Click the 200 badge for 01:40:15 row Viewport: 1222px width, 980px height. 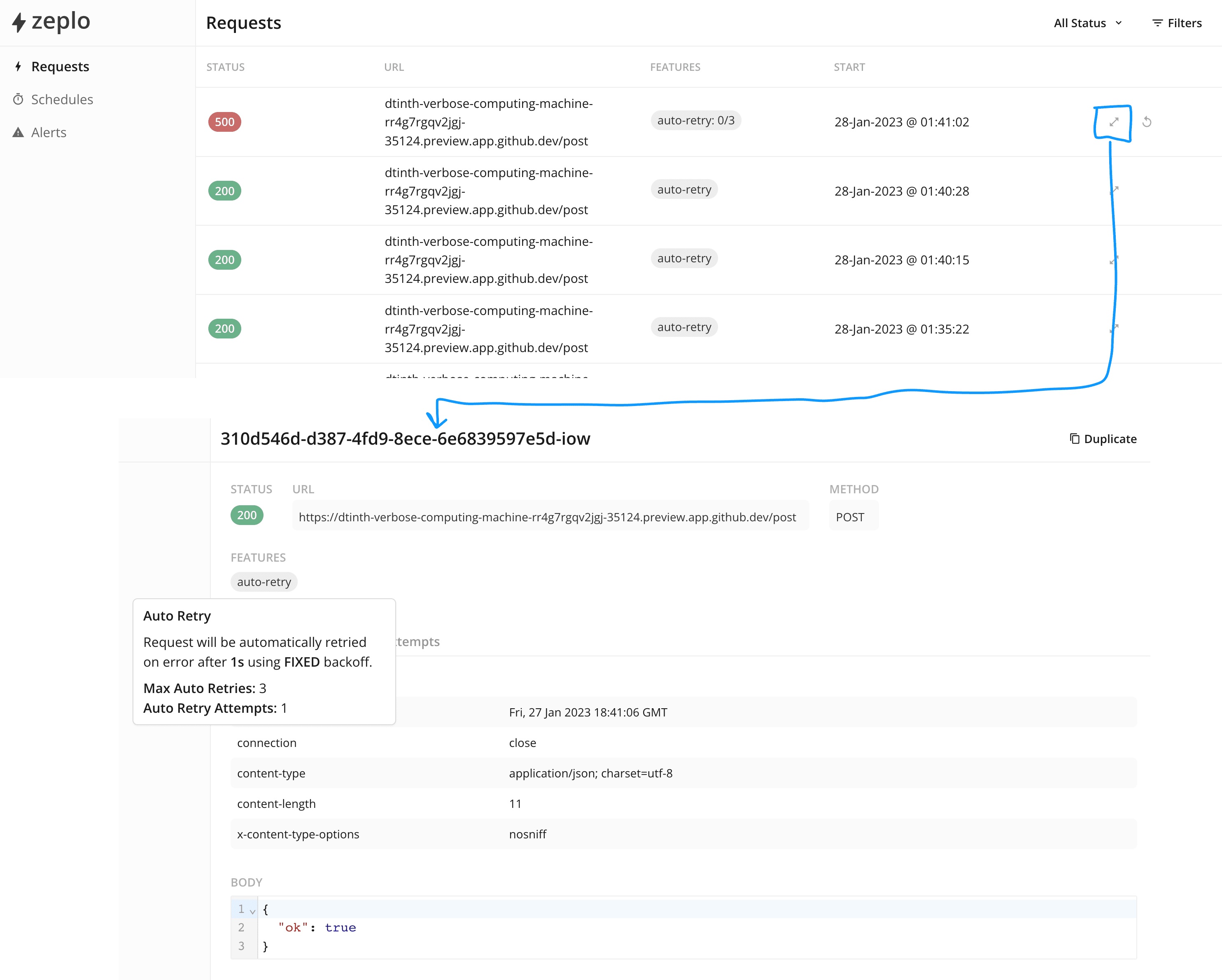(224, 260)
